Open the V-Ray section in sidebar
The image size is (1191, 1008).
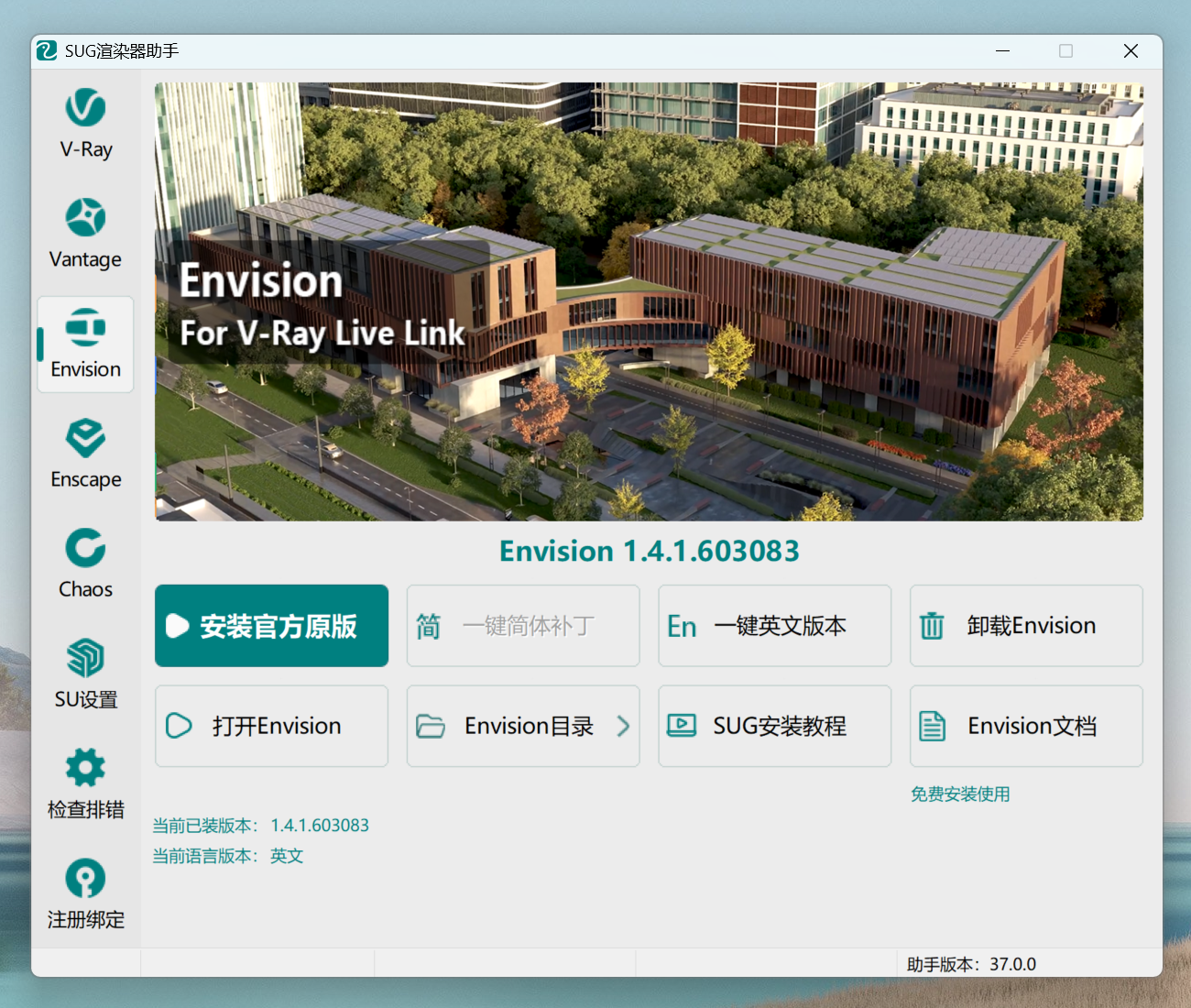[x=85, y=124]
